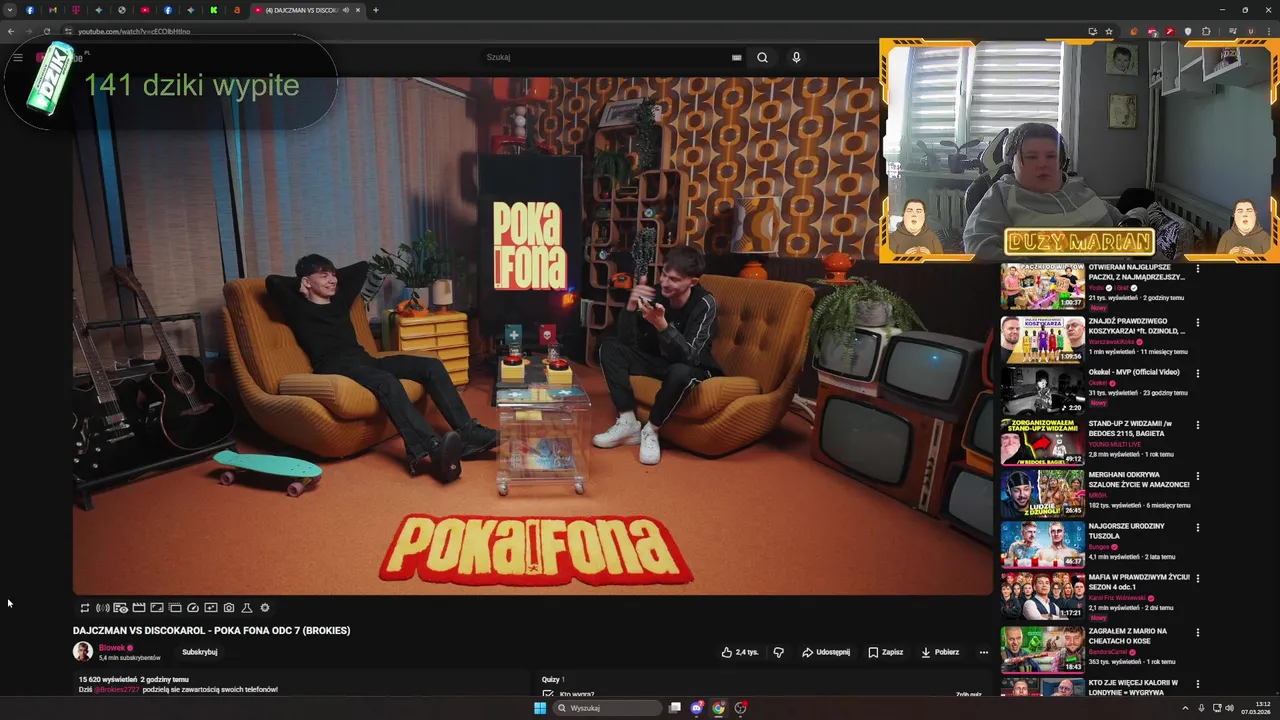Click the Chrome profile avatar

pos(1250,31)
